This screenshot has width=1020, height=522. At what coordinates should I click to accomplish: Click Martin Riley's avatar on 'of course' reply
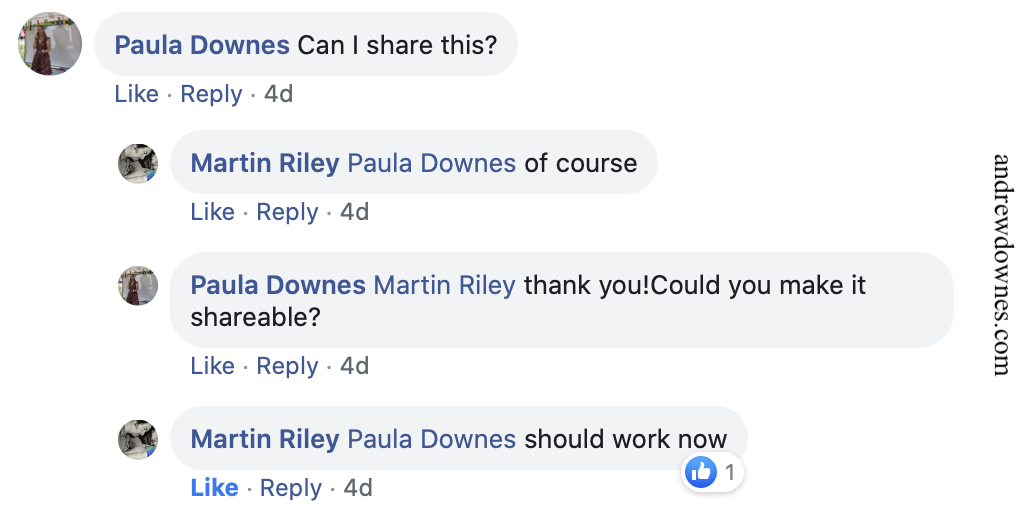138,163
